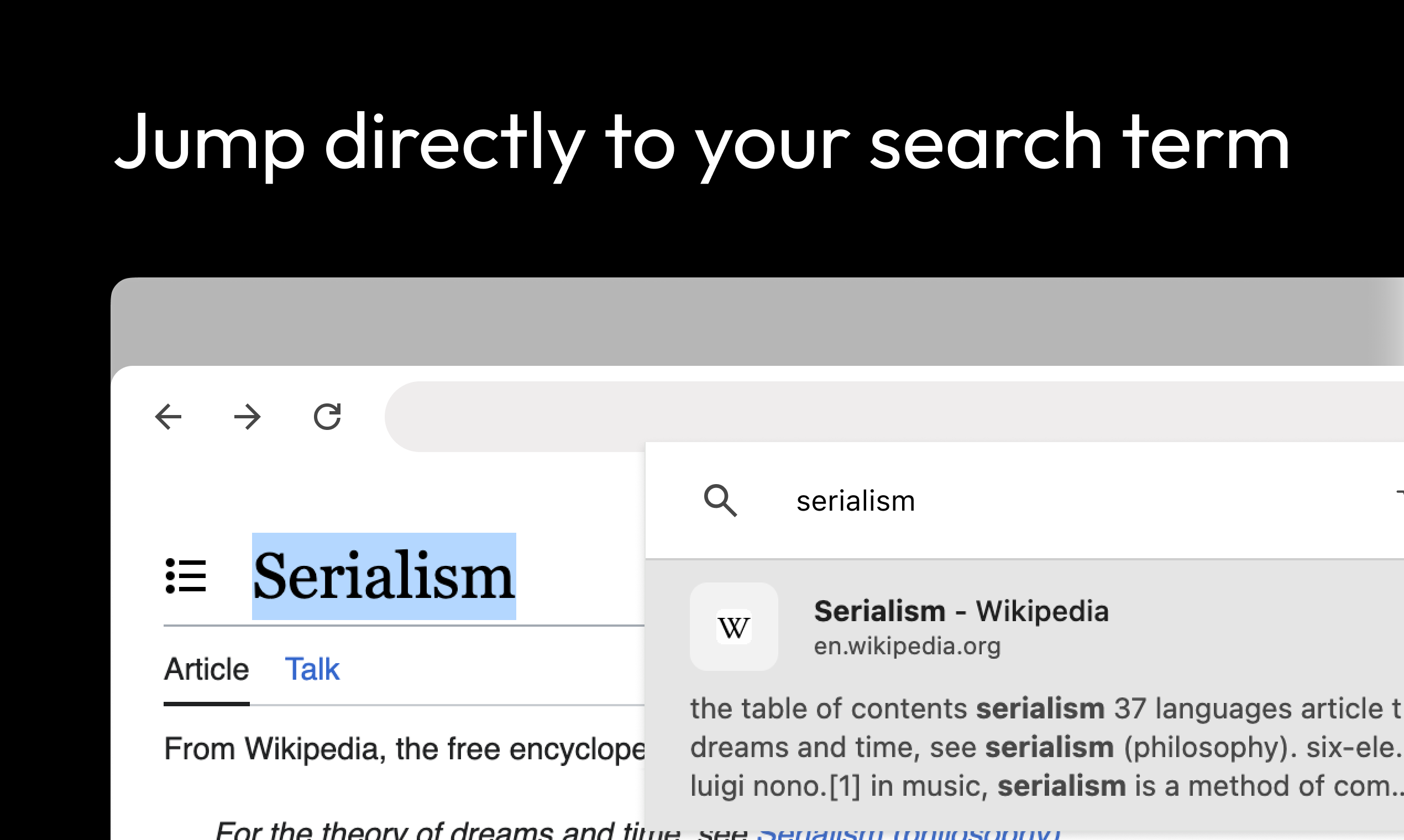Click the browser back arrow
Image resolution: width=1404 pixels, height=840 pixels.
pyautogui.click(x=168, y=417)
